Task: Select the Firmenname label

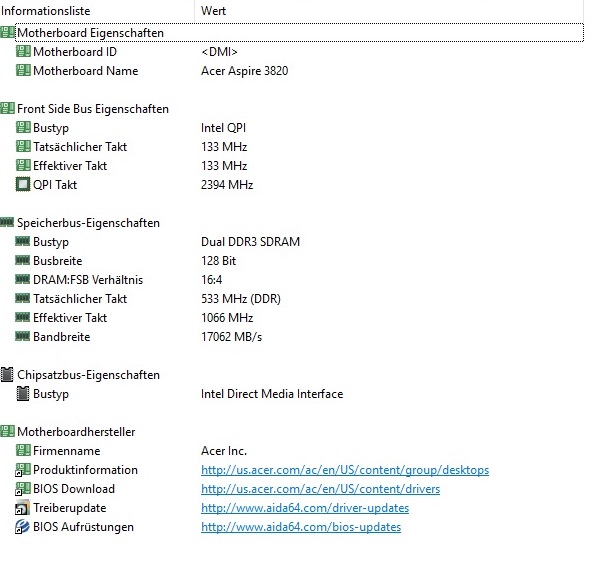Action: [x=67, y=451]
